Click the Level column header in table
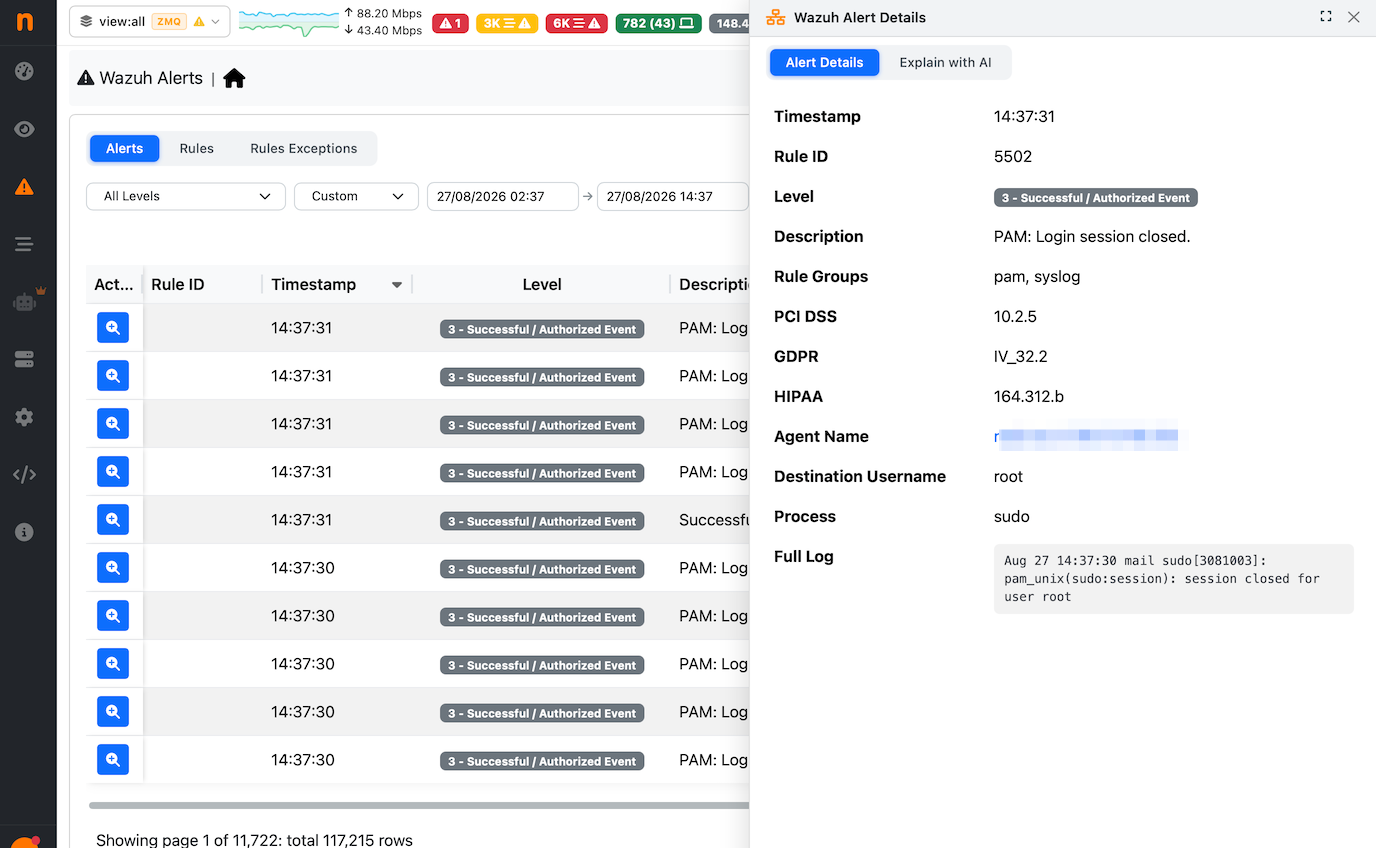The width and height of the screenshot is (1376, 848). pyautogui.click(x=542, y=285)
